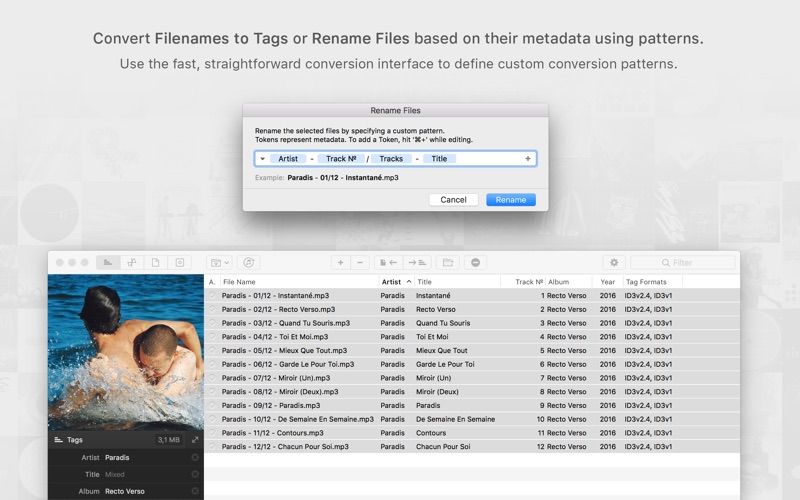Open the pattern presets dropdown arrow
This screenshot has width=800, height=500.
[x=263, y=159]
